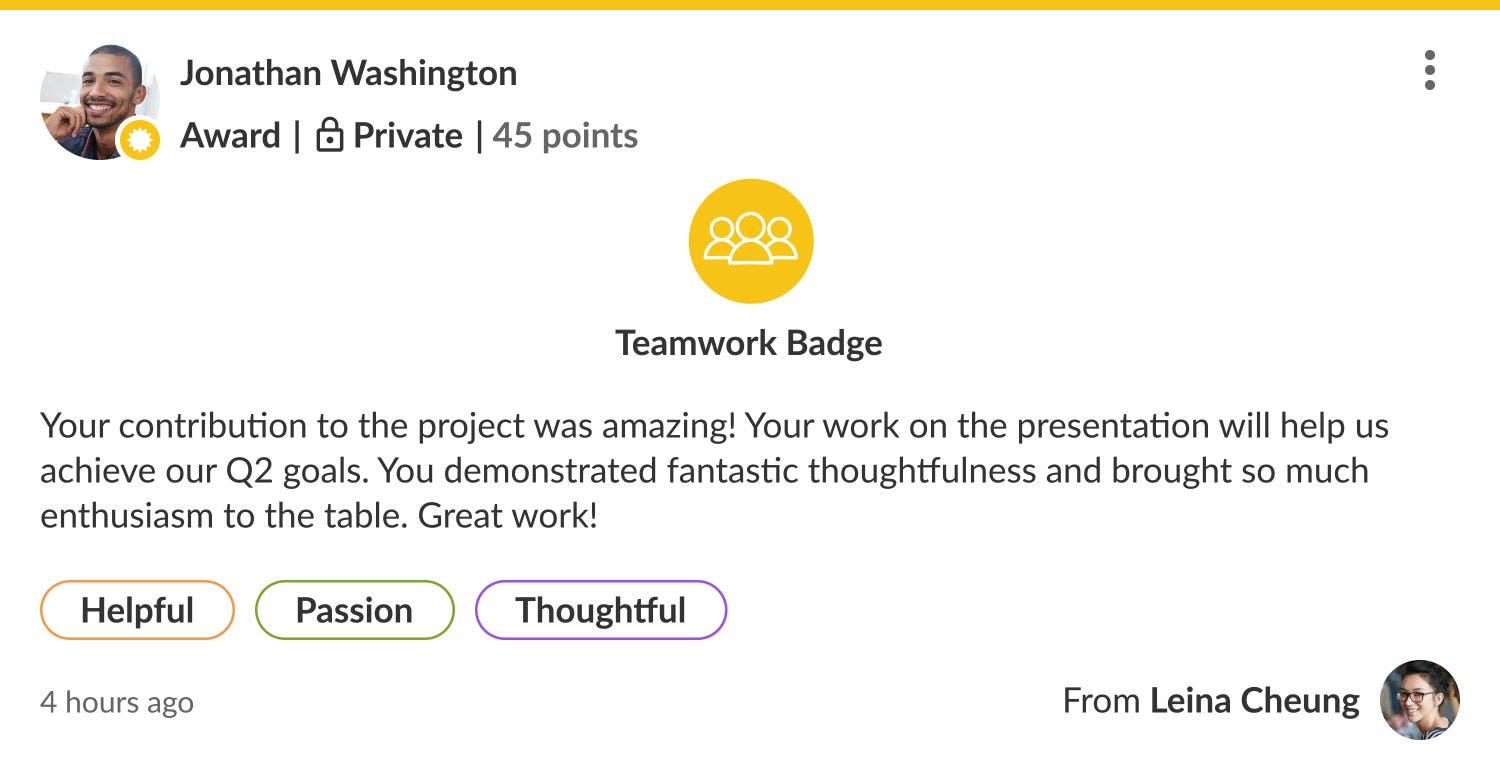This screenshot has width=1500, height=760.
Task: Open sender Leina Cheung's name link
Action: 1254,701
